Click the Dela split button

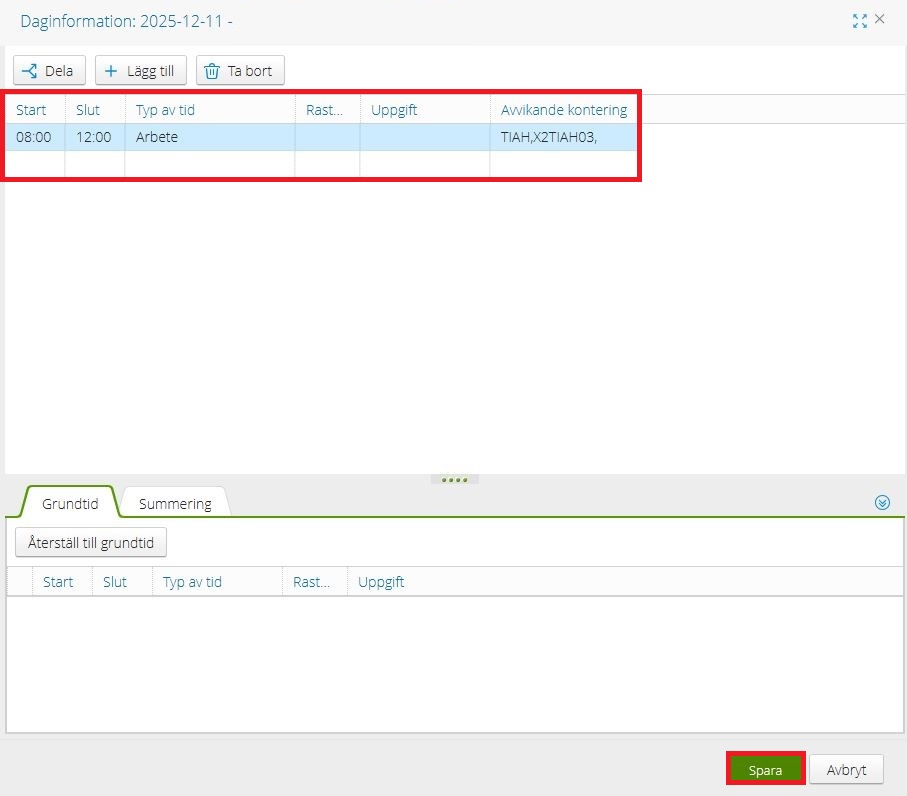click(49, 71)
